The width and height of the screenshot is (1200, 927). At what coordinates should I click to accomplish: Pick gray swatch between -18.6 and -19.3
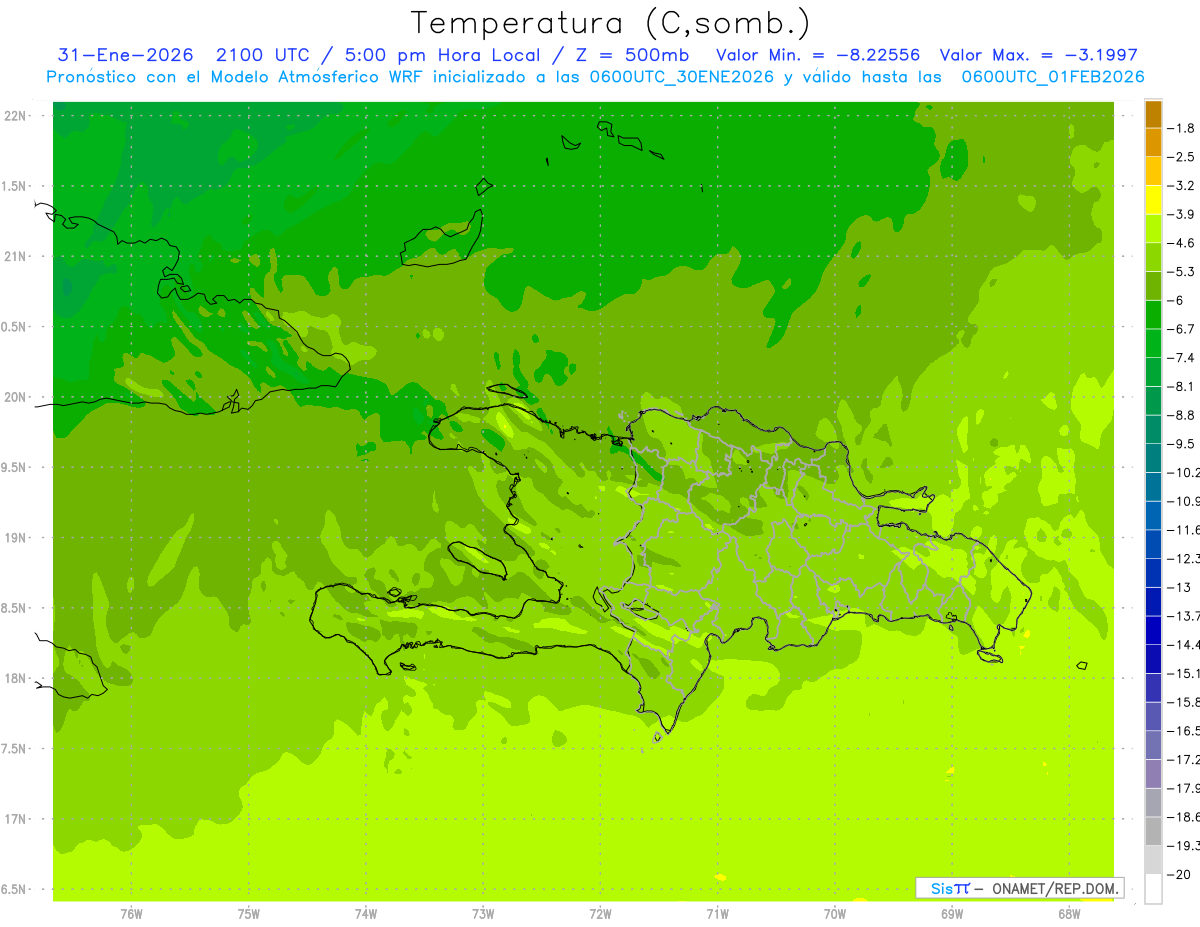[x=1153, y=831]
